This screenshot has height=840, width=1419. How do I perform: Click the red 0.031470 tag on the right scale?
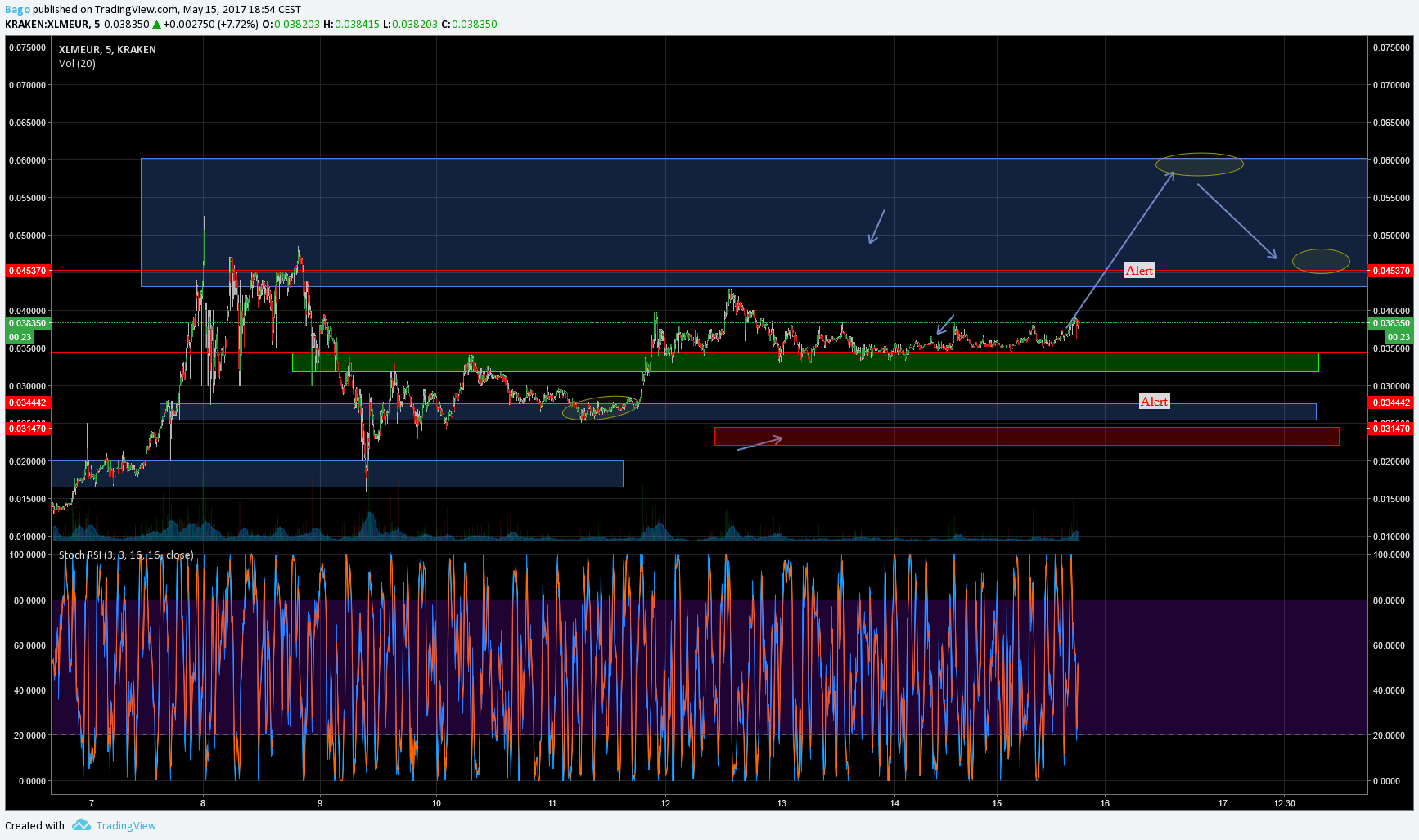1391,429
